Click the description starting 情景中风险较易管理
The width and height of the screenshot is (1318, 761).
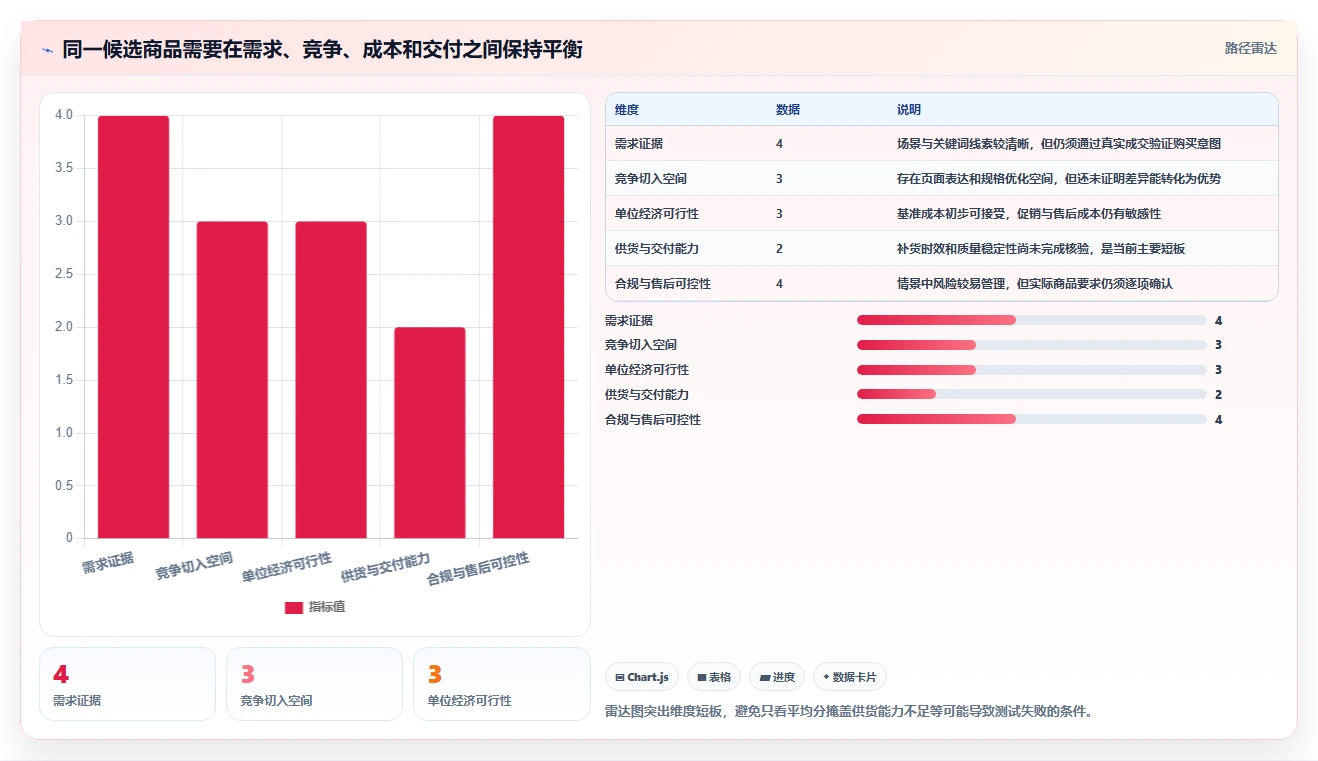(x=1035, y=284)
